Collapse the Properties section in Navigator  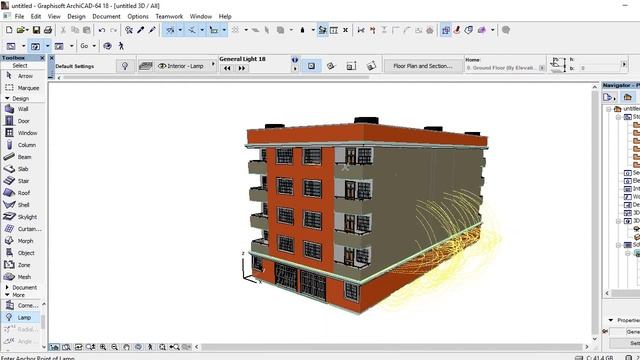(611, 320)
